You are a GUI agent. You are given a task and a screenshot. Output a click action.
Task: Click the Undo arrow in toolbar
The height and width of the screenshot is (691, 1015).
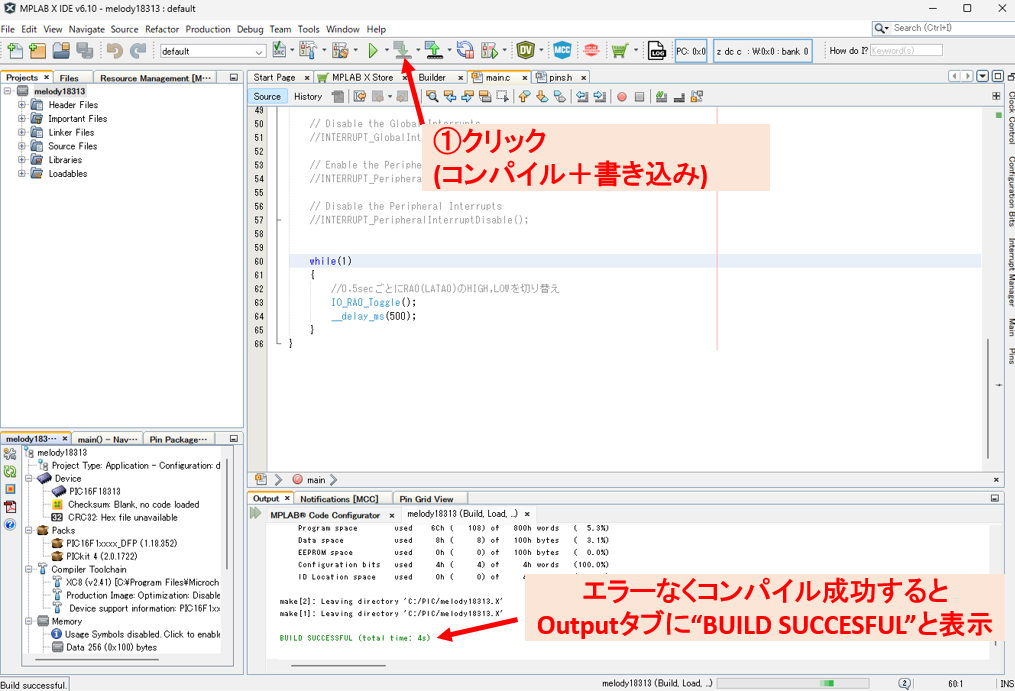114,50
